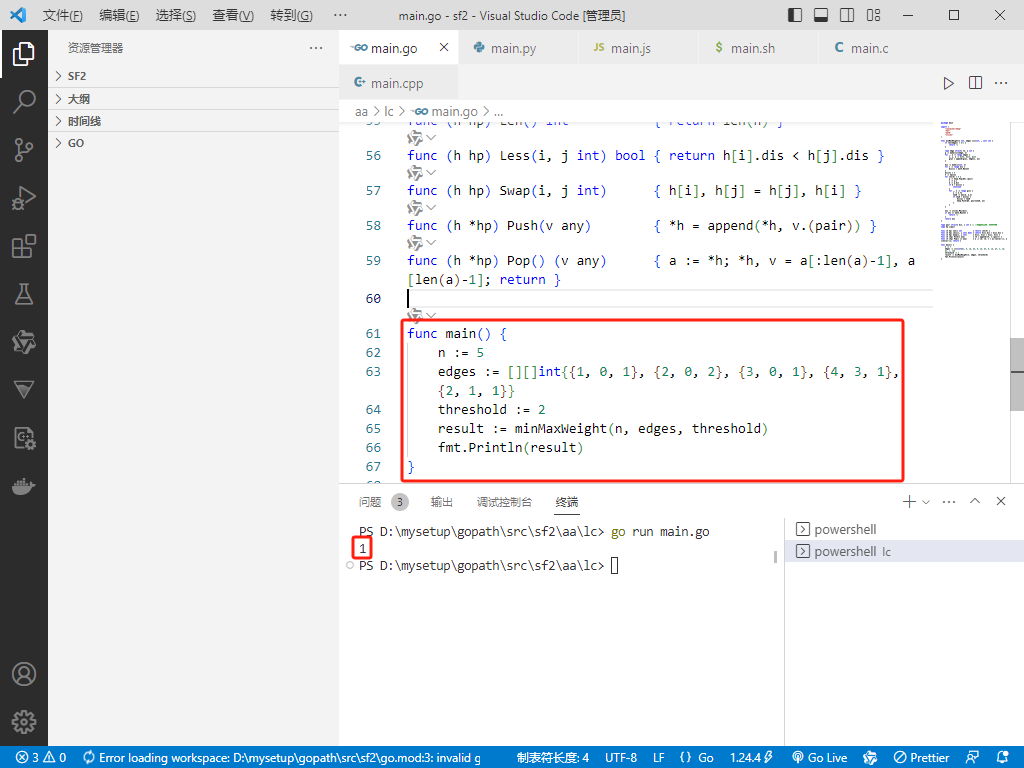
Task: Switch to the main.py tab
Action: coord(518,48)
